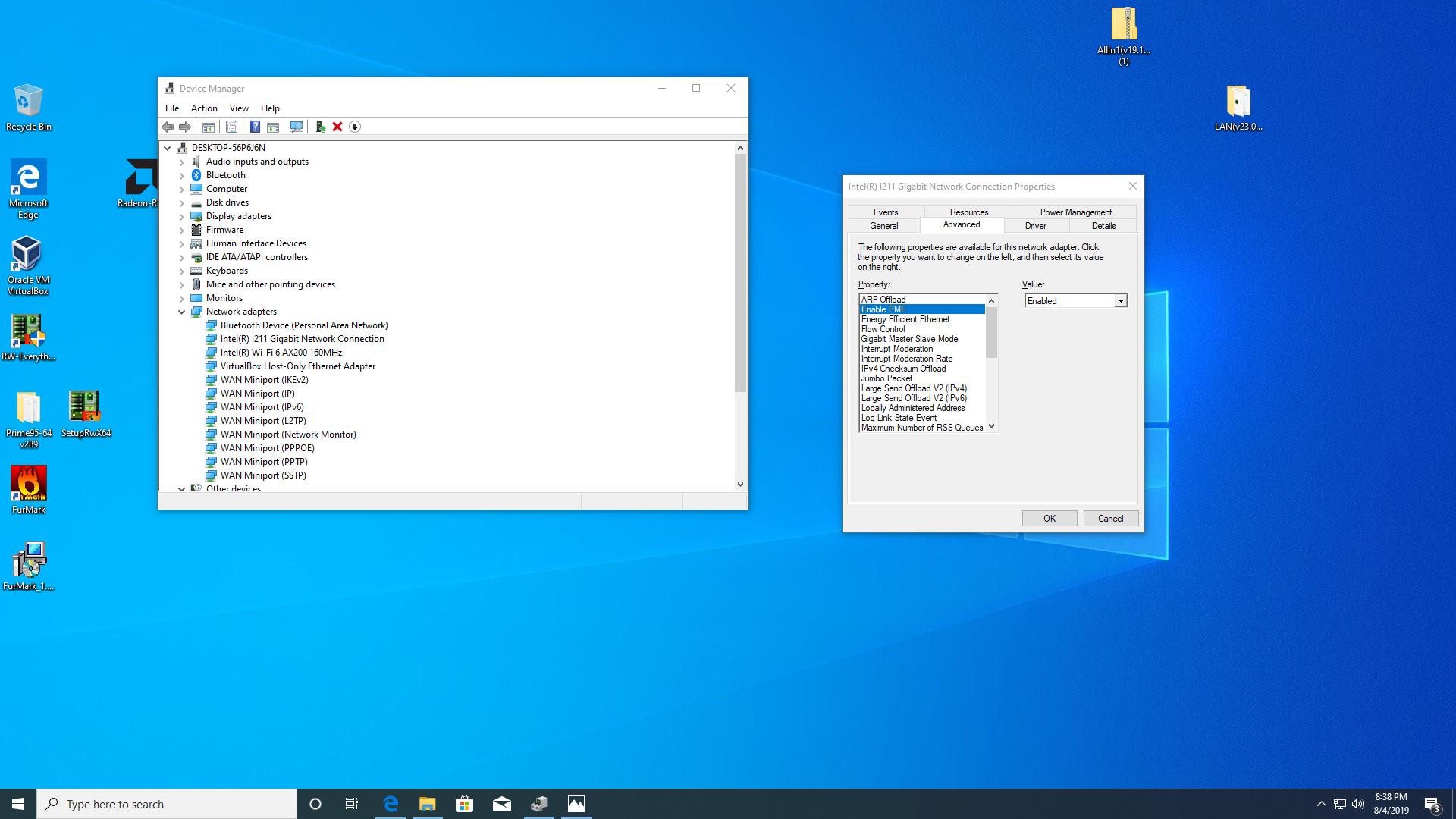Expand the Bluetooth category
Viewport: 1456px width, 819px height.
tap(182, 175)
